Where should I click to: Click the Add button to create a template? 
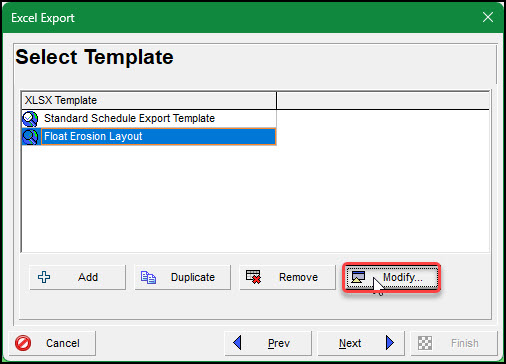pyautogui.click(x=77, y=277)
